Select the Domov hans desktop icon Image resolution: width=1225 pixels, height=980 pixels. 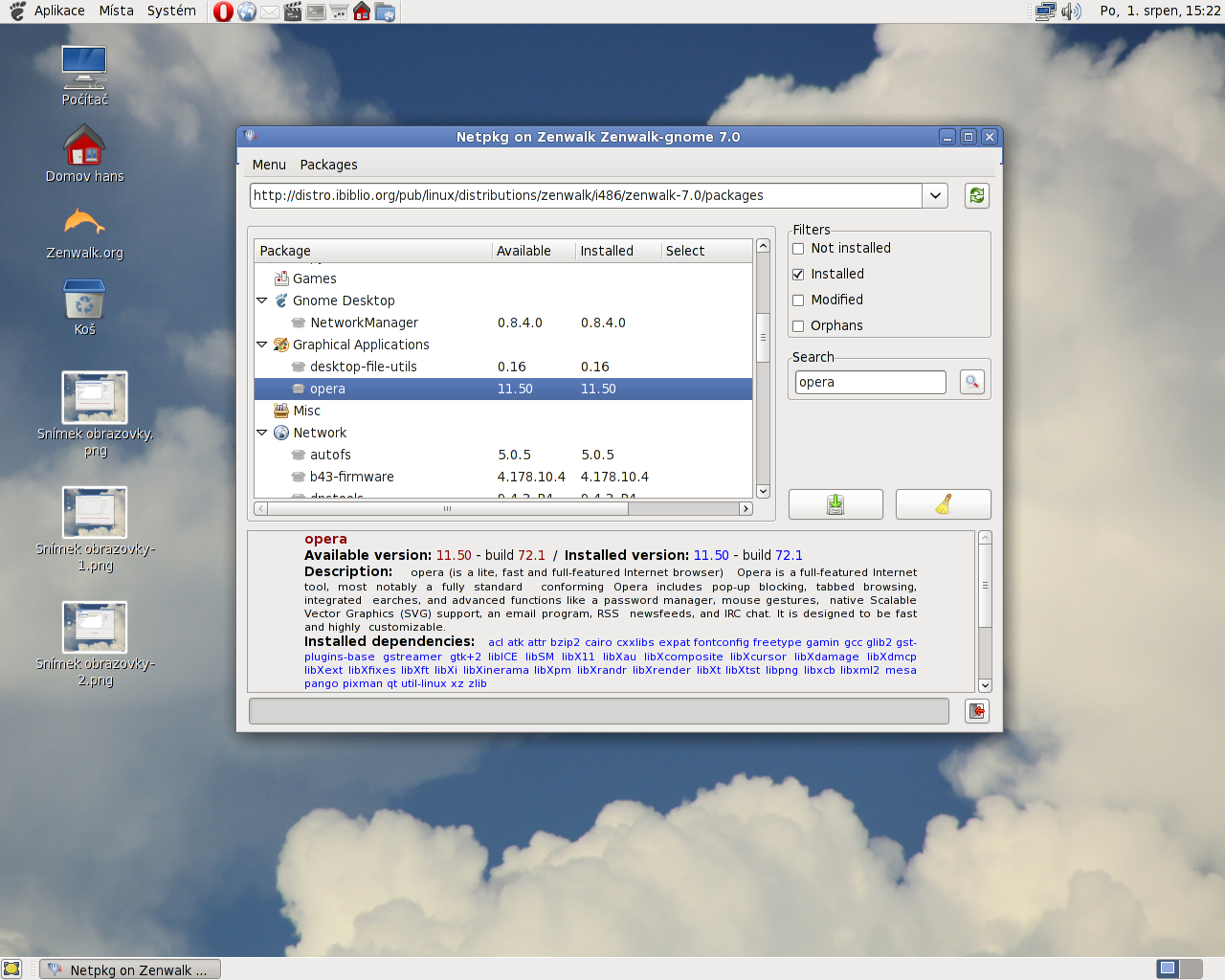point(84,153)
